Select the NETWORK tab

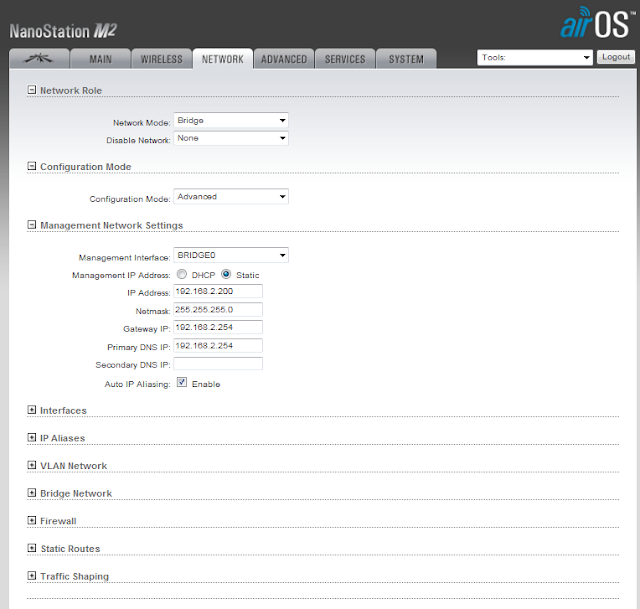pos(223,59)
